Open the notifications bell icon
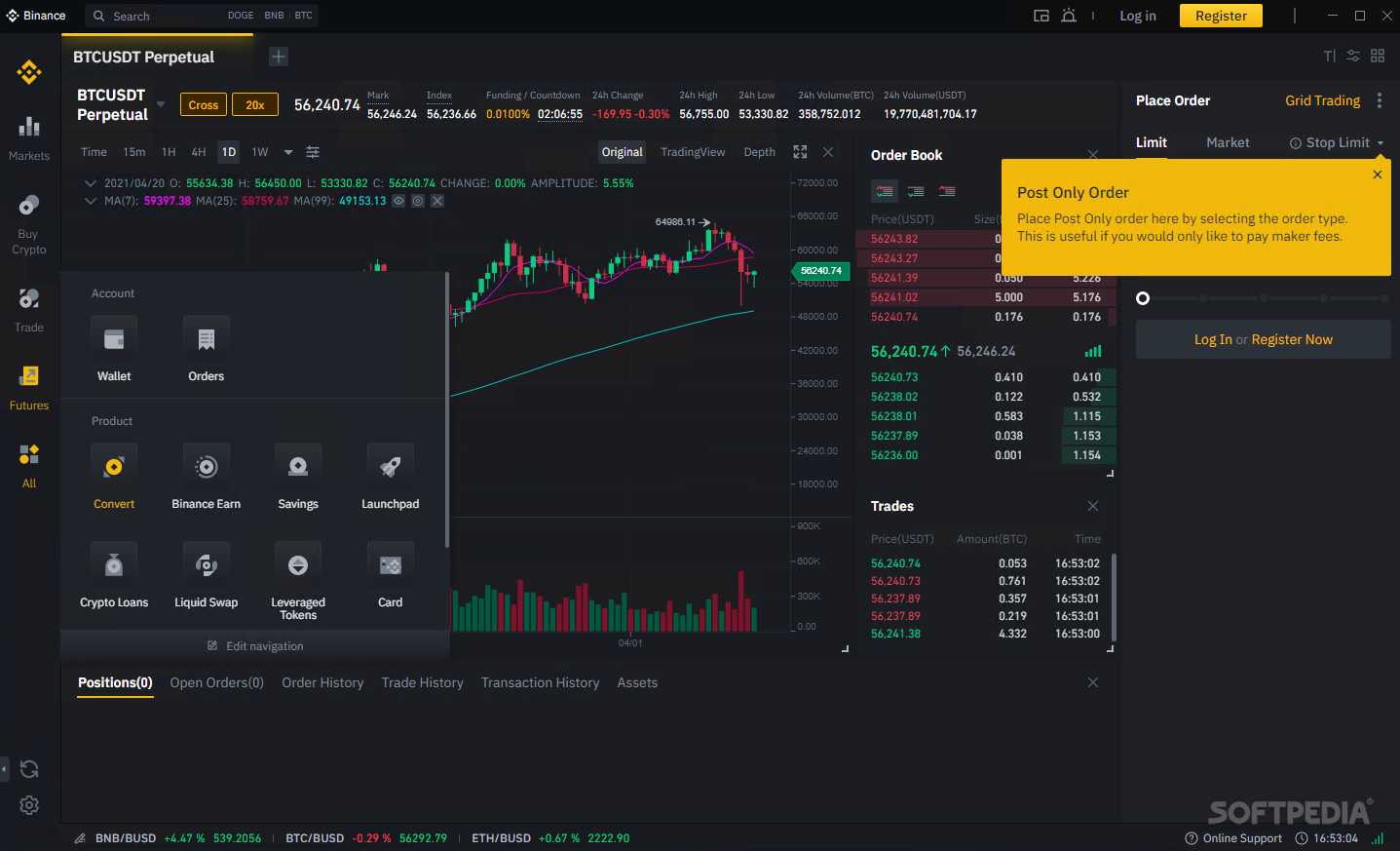1400x851 pixels. click(x=1069, y=16)
